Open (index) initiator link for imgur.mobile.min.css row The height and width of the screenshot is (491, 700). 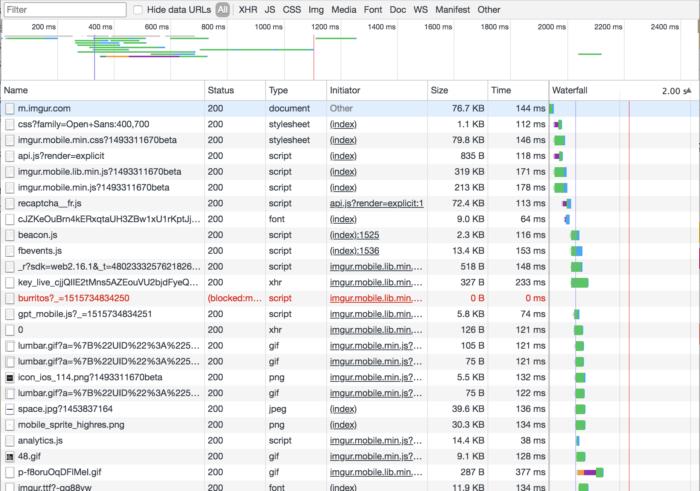(343, 140)
